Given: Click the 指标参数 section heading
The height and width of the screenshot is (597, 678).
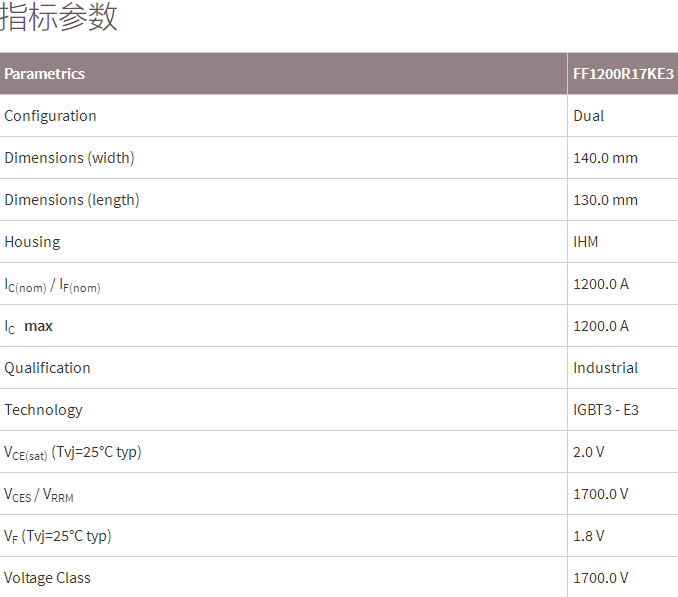Looking at the screenshot, I should (59, 18).
